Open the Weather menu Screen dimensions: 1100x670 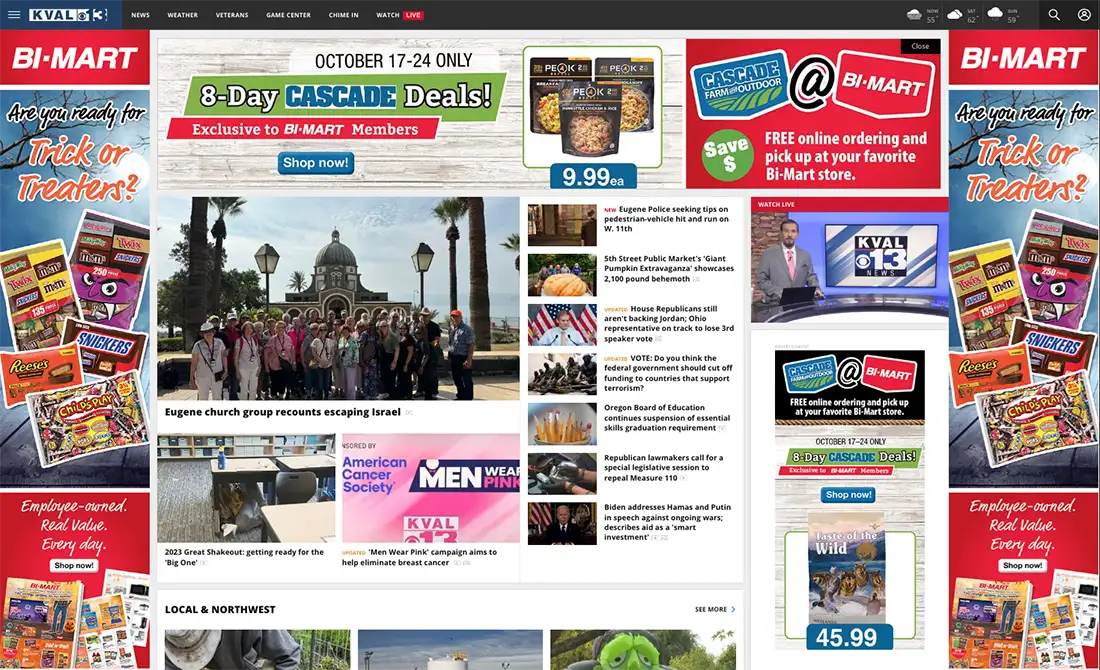(x=182, y=15)
